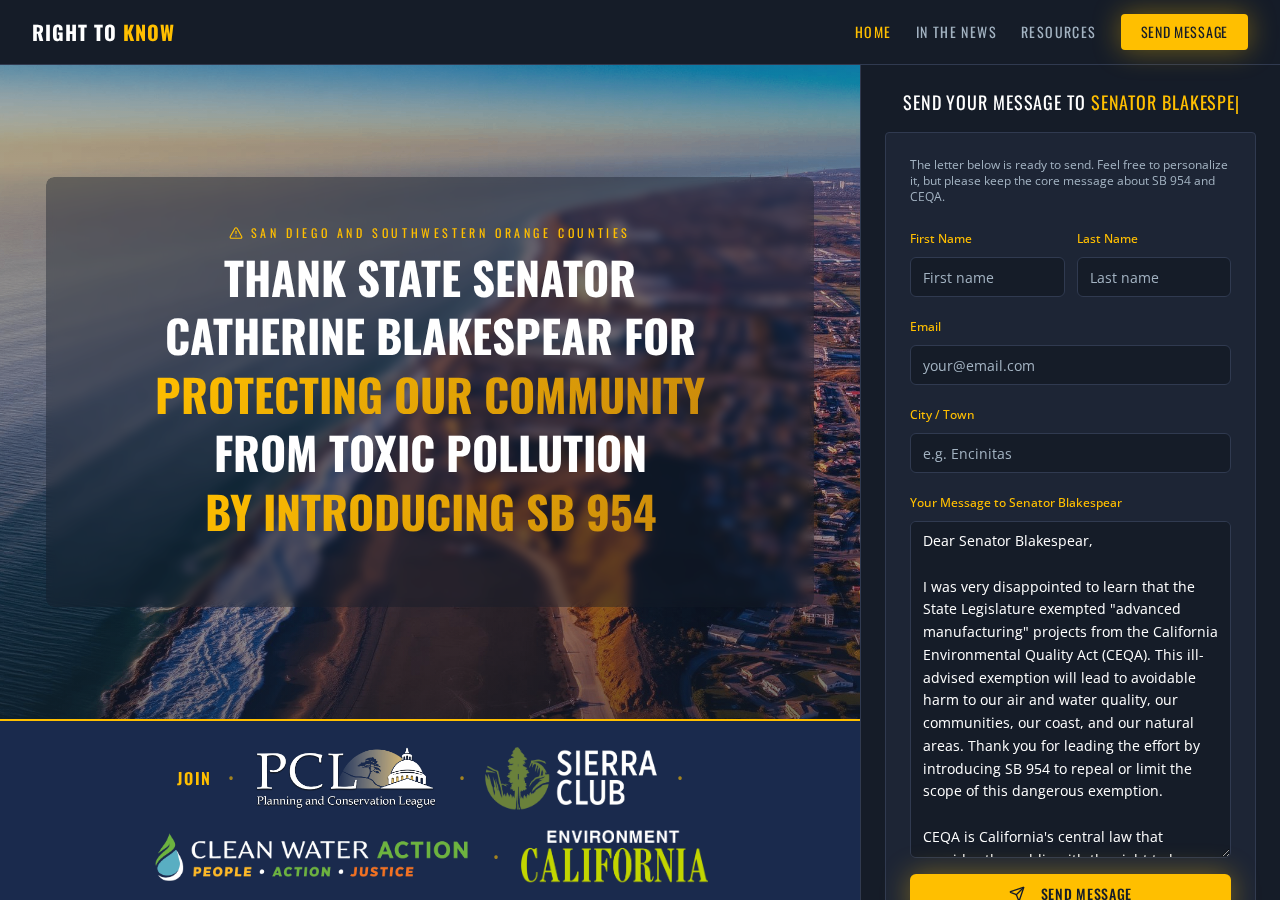
Task: Submit the form with bottom Send Message button
Action: pos(1070,887)
